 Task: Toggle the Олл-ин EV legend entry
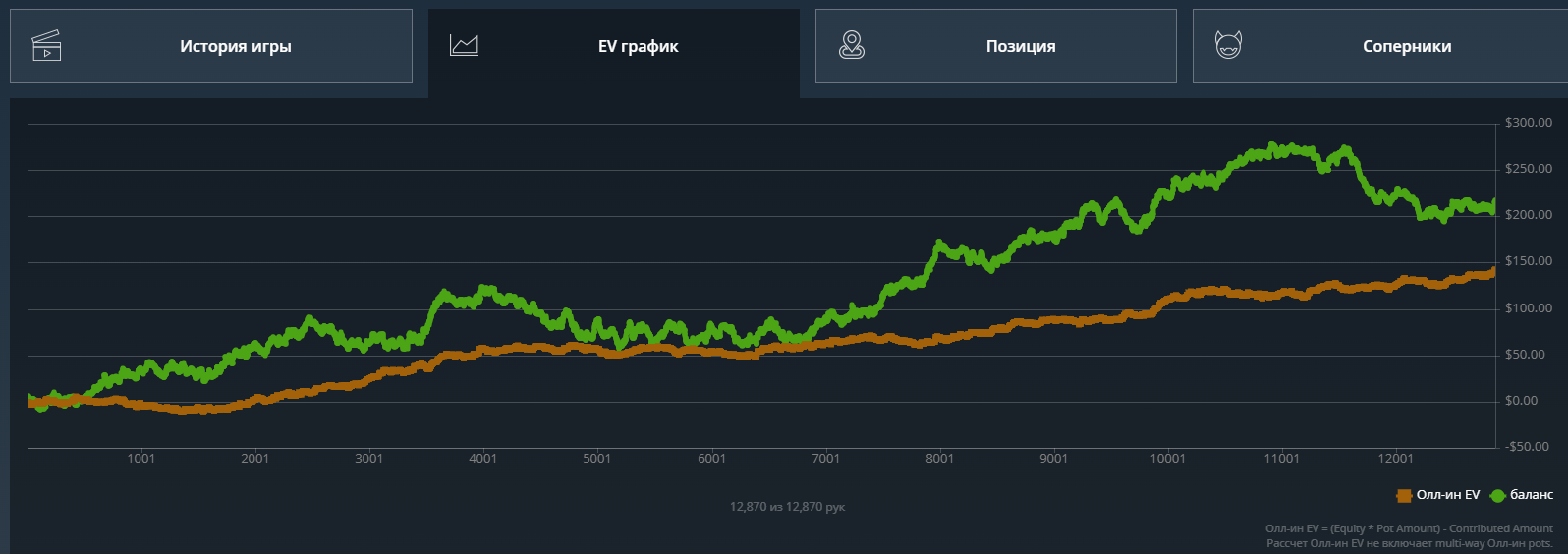coord(1438,495)
